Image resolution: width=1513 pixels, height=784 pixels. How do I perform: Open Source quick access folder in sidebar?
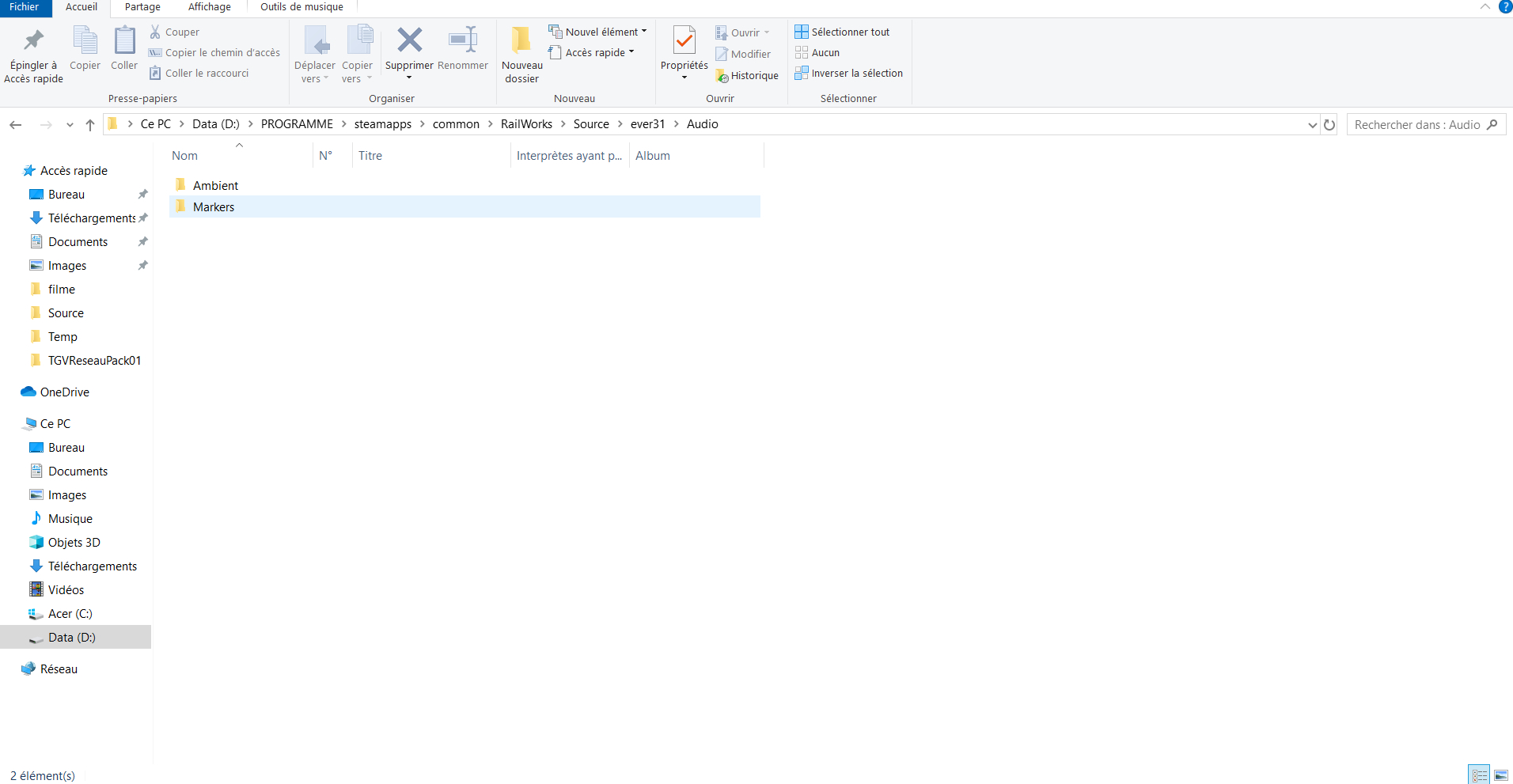point(66,313)
